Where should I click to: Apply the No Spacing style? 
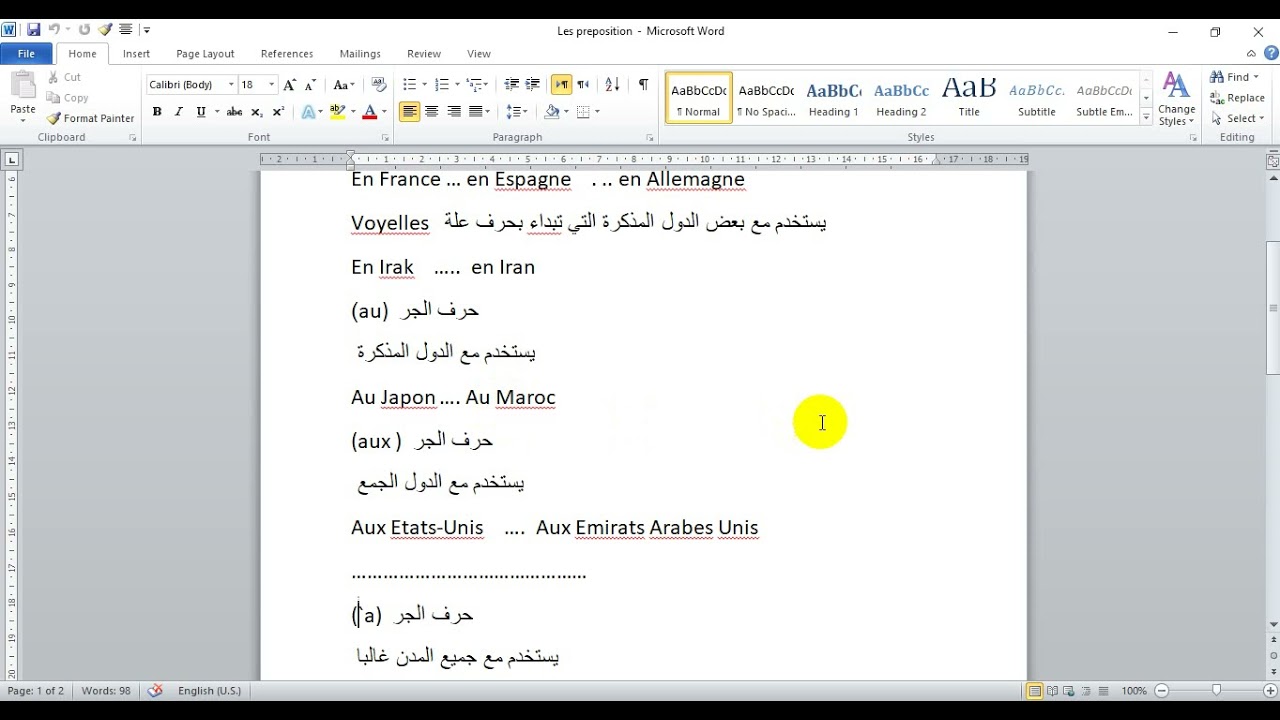(x=766, y=98)
